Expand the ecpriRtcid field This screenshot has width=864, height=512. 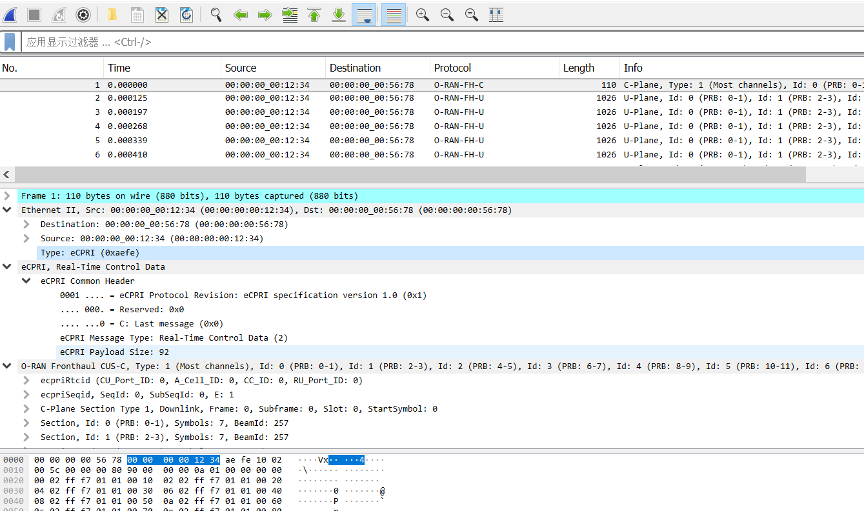[26, 380]
